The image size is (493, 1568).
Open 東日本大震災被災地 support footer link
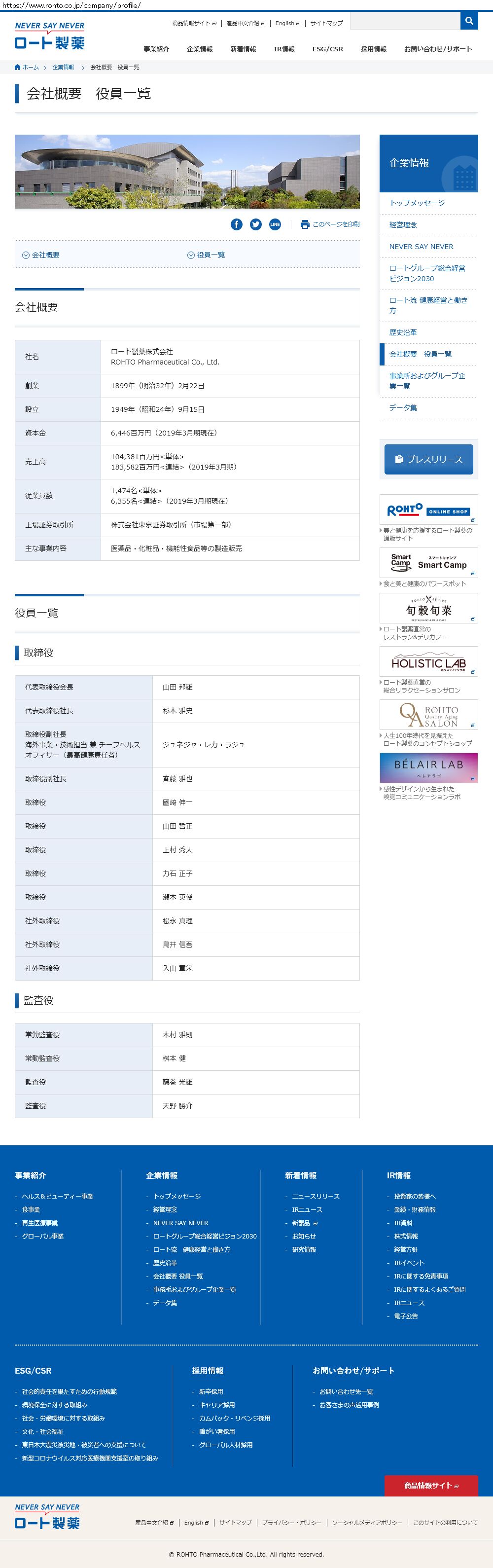84,1445
